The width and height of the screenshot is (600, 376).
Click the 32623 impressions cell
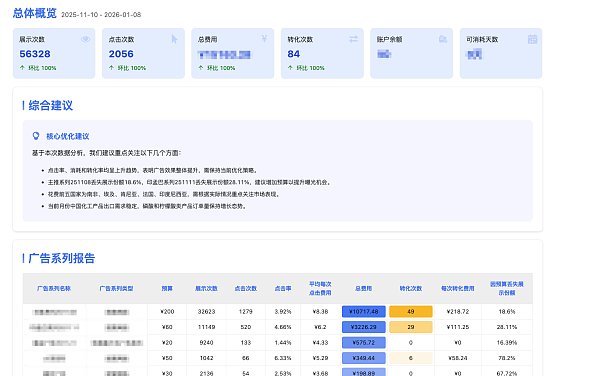pos(206,311)
